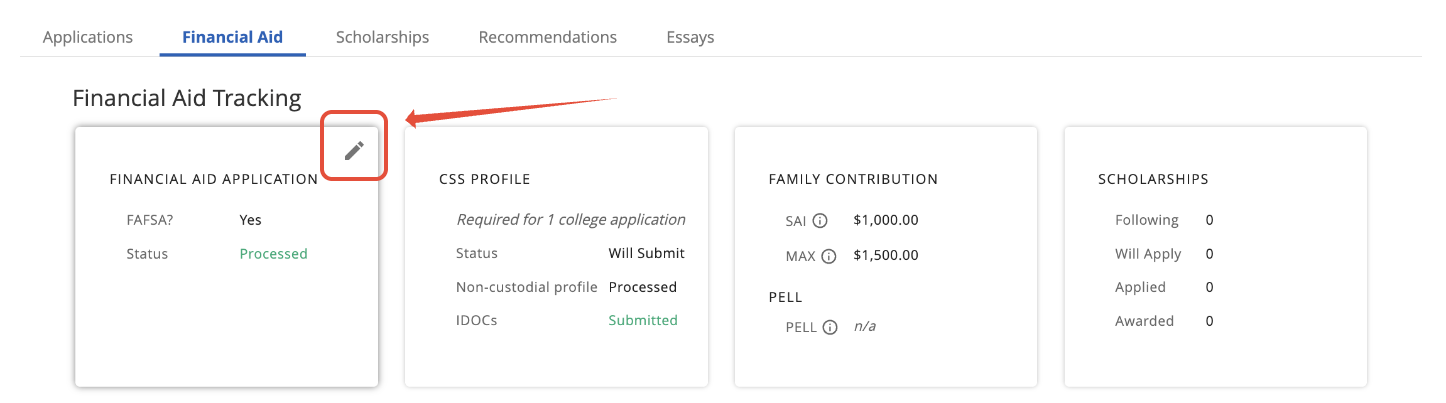1446x403 pixels.
Task: Select the Financial Aid tab
Action: (232, 37)
